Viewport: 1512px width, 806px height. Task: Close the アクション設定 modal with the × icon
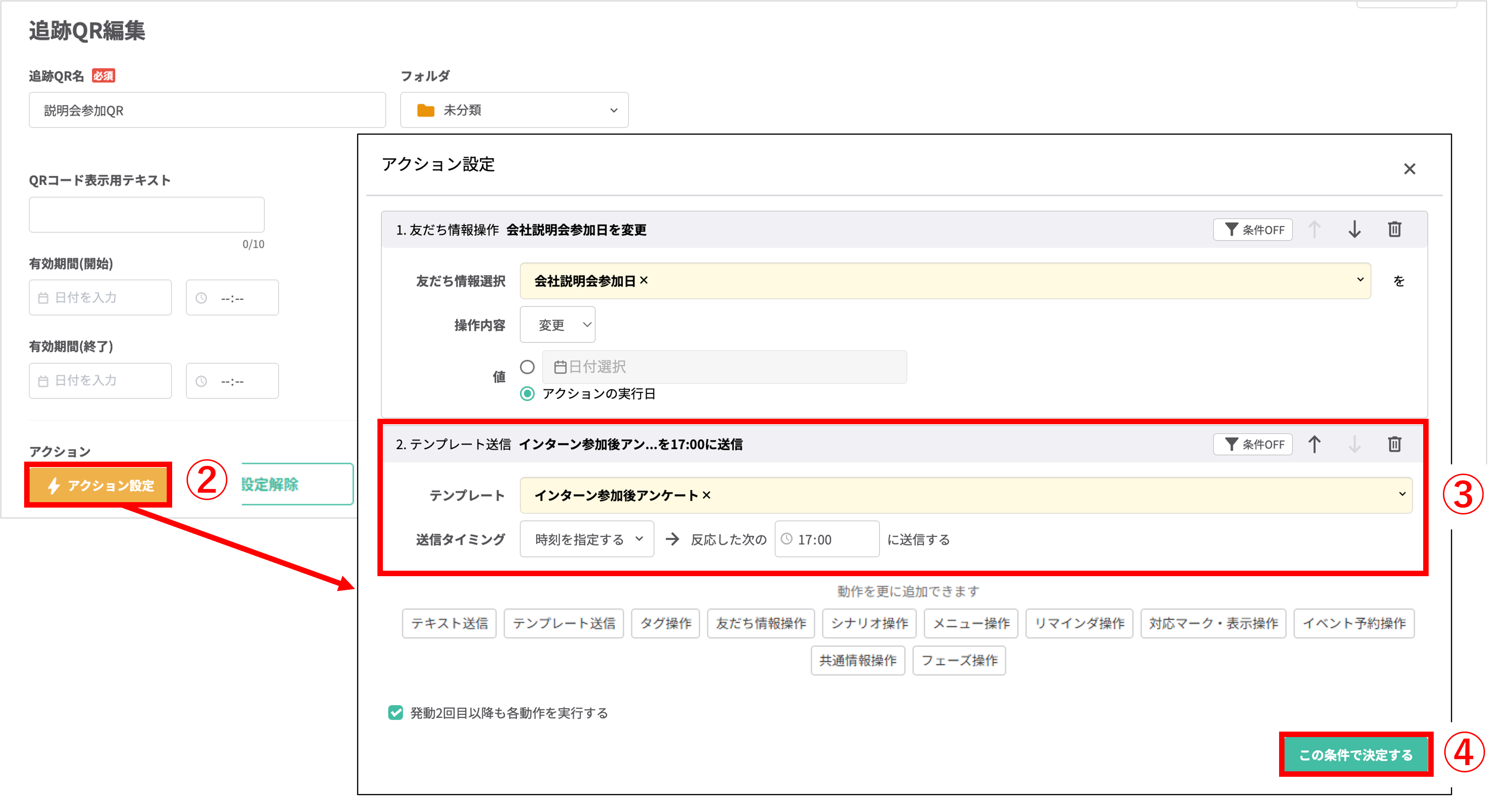[x=1410, y=169]
